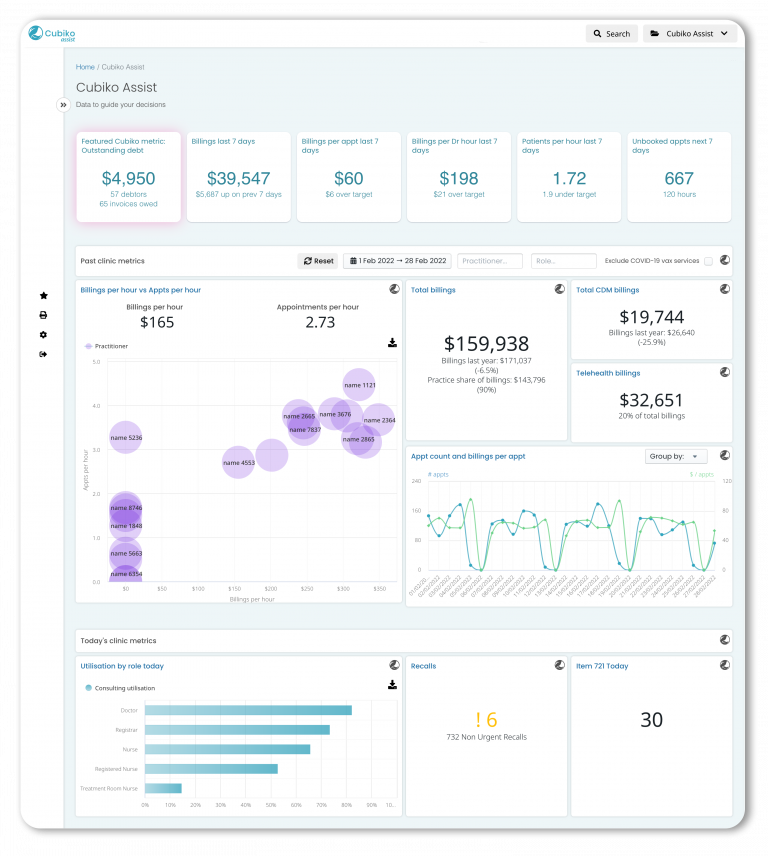Click the Total CDM billings title
The width and height of the screenshot is (768, 856).
[608, 290]
